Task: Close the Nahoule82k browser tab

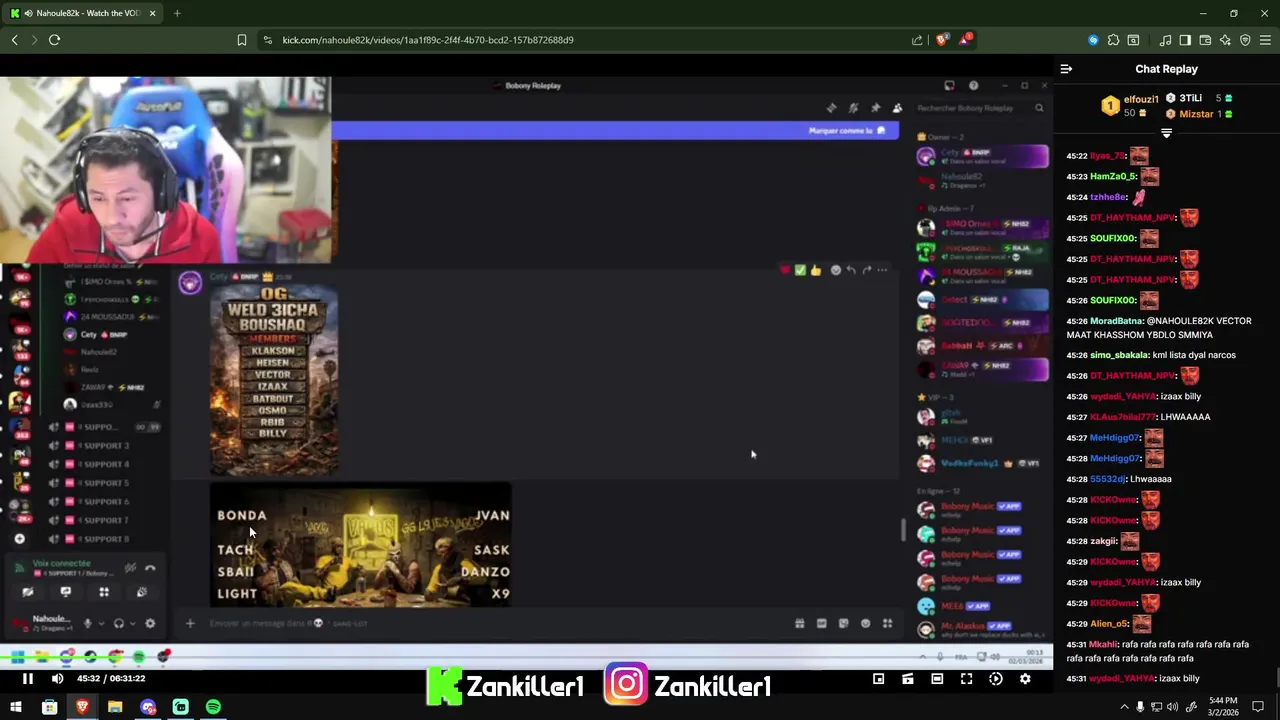Action: pos(153,13)
